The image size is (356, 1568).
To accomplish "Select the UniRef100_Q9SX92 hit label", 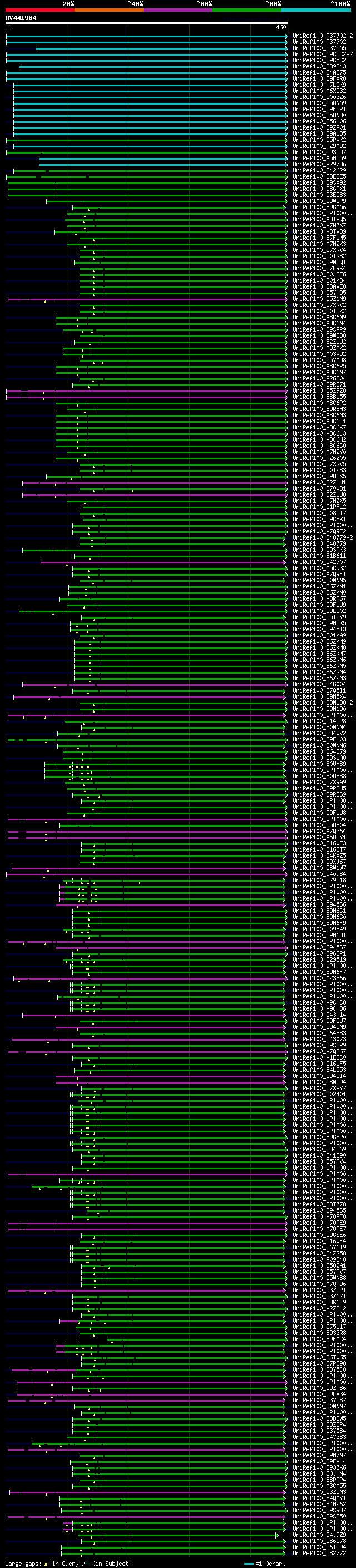I will (x=319, y=182).
